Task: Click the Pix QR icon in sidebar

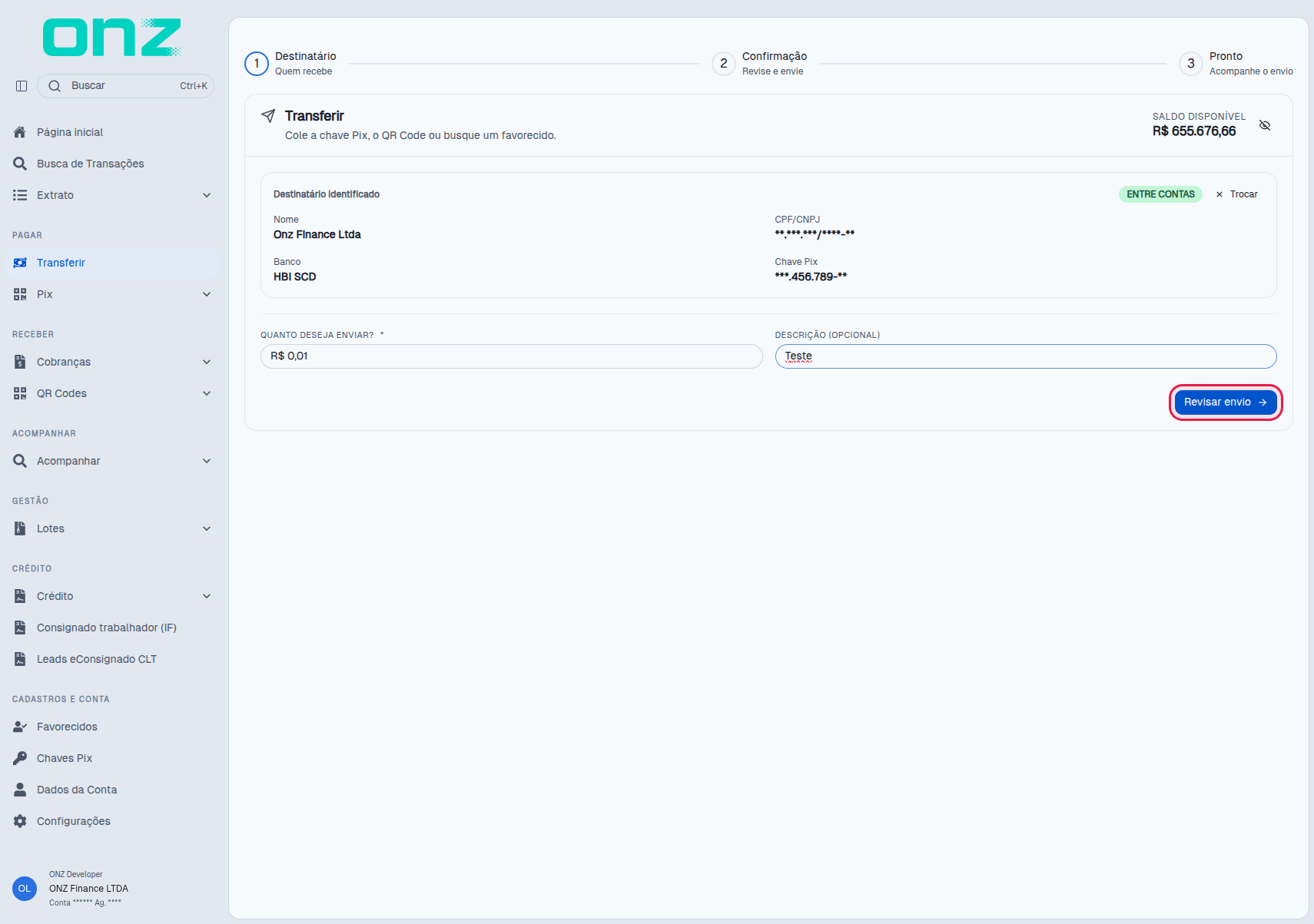Action: click(20, 294)
